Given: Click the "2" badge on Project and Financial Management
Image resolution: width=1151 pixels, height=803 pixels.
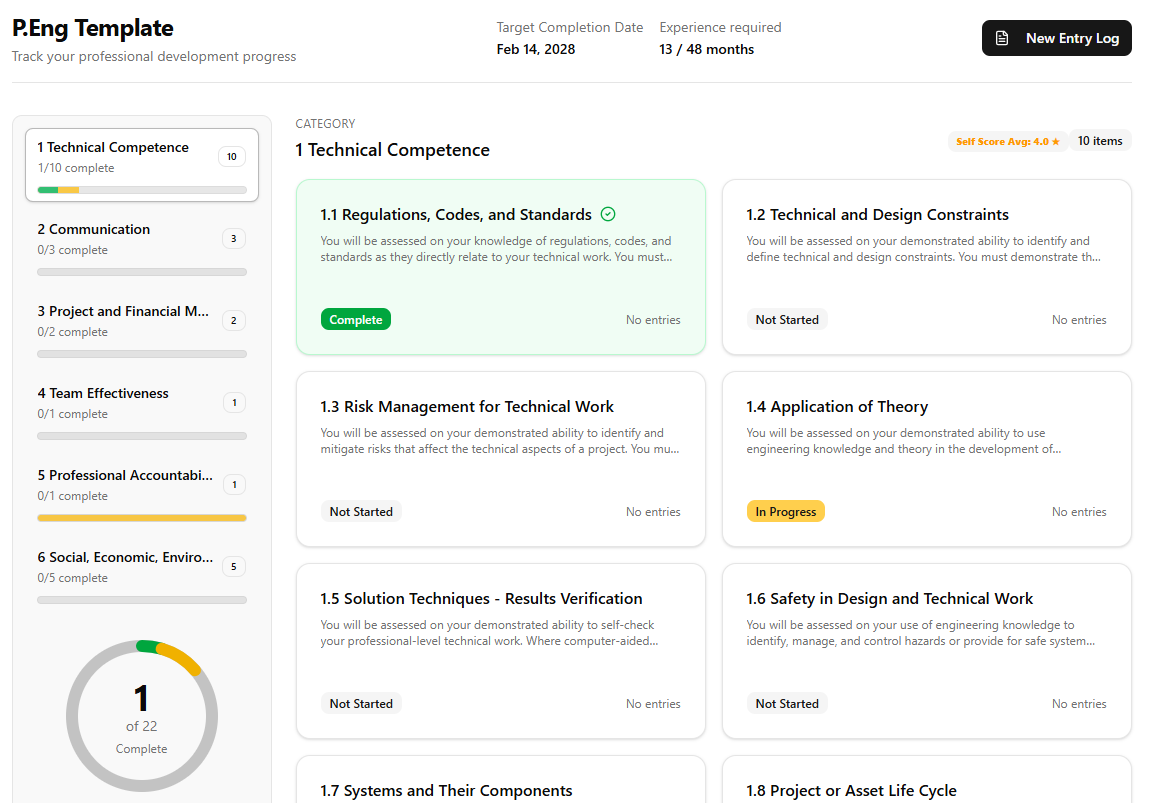Looking at the screenshot, I should click(x=233, y=320).
